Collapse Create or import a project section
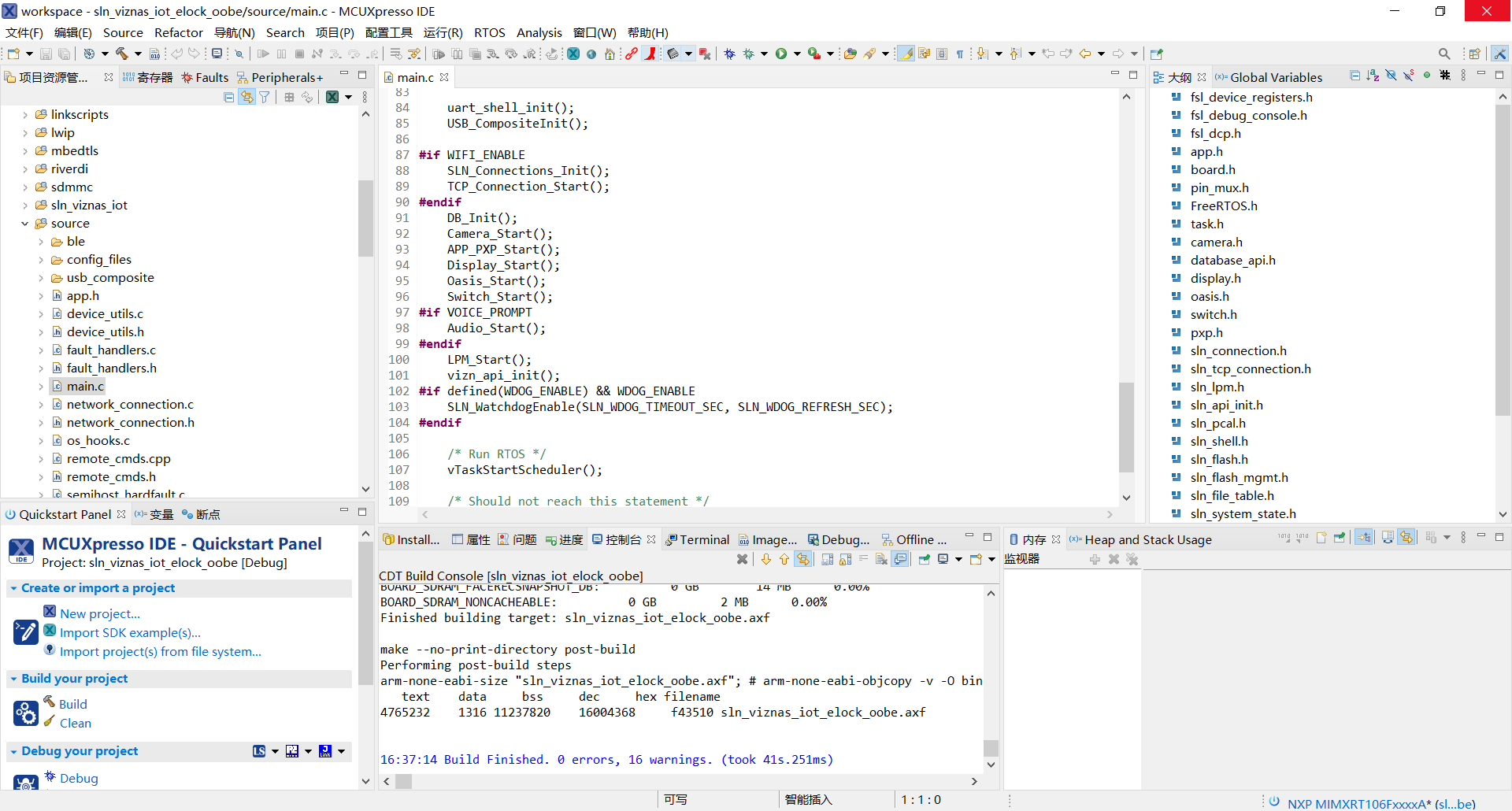The height and width of the screenshot is (811, 1512). pyautogui.click(x=13, y=589)
